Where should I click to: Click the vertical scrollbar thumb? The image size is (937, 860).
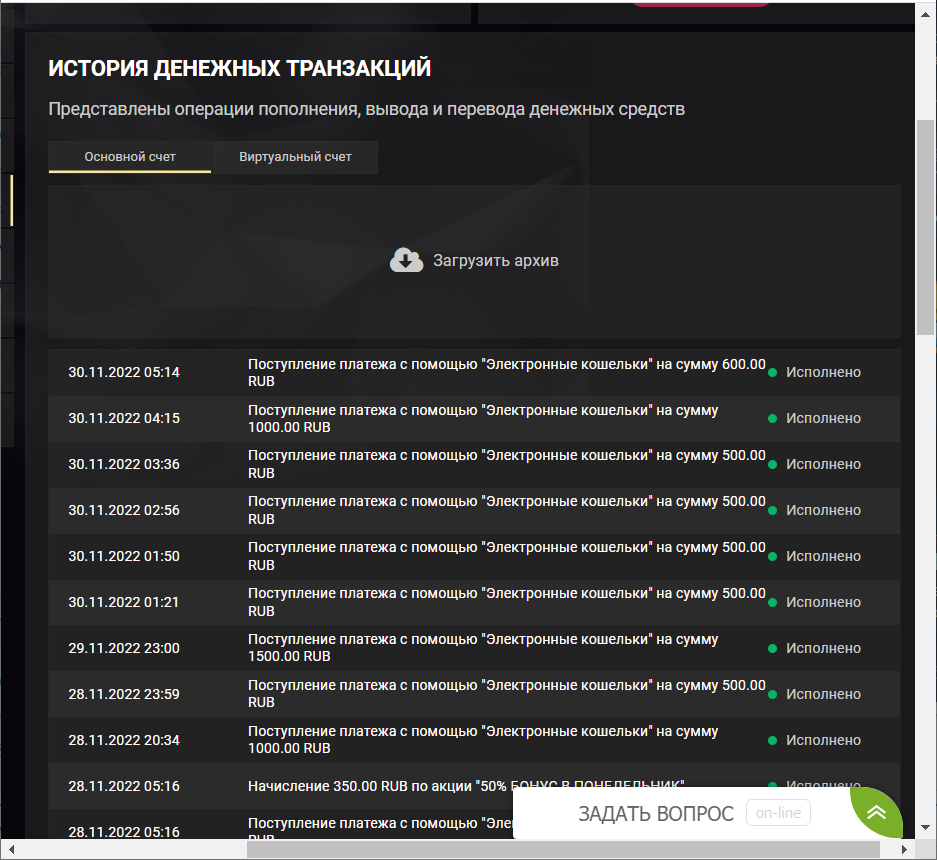(x=926, y=227)
